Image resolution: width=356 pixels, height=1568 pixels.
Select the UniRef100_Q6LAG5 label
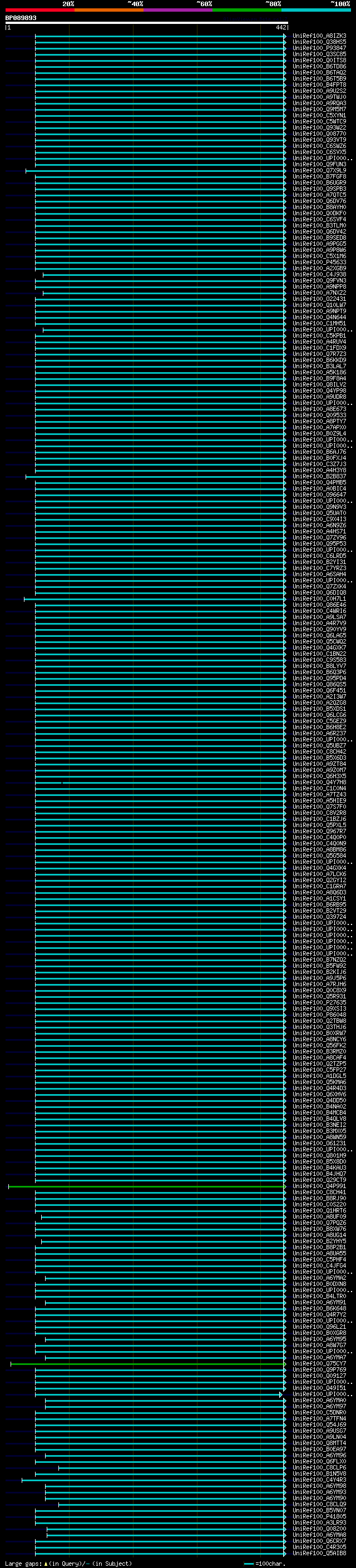(x=319, y=635)
